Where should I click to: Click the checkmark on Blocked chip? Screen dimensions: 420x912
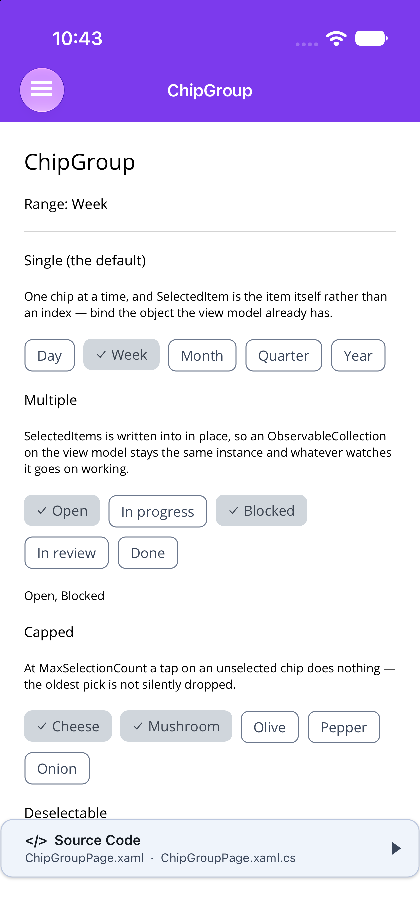click(233, 511)
